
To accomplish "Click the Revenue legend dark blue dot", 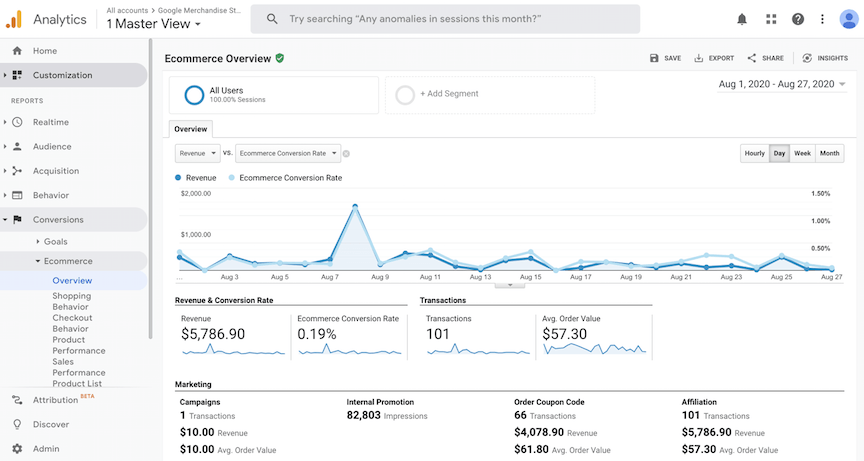I will point(178,178).
